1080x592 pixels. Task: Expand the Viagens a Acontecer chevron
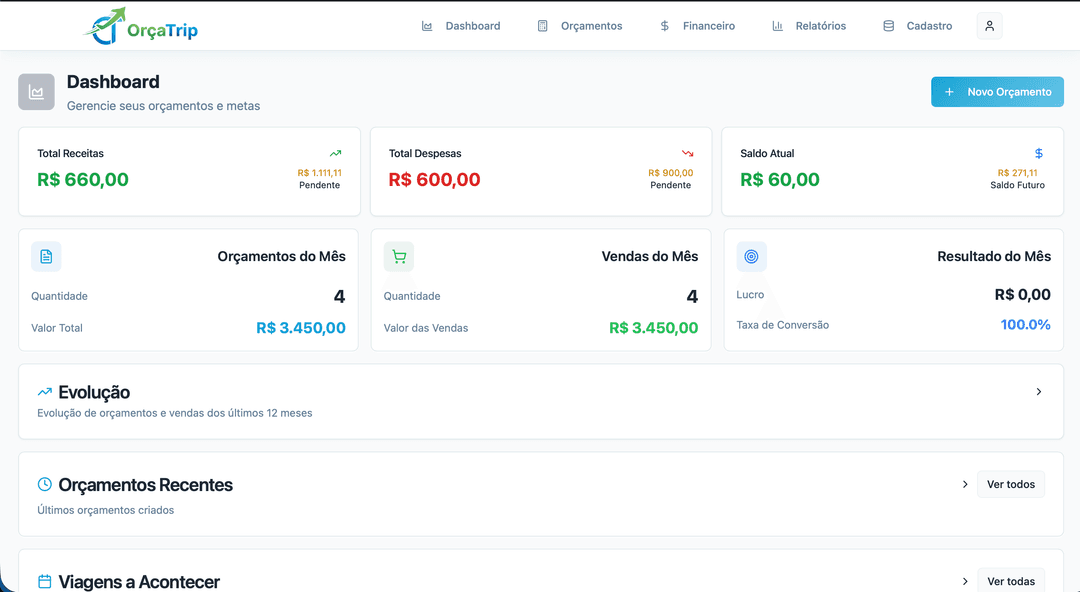(x=965, y=581)
